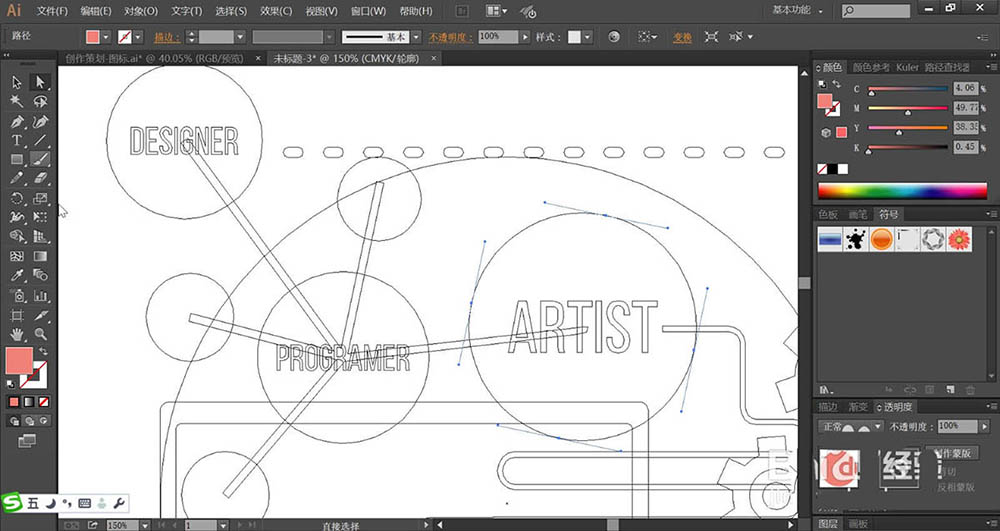Viewport: 1000px width, 531px height.
Task: Select the Zoom tool in toolbox
Action: click(x=40, y=333)
